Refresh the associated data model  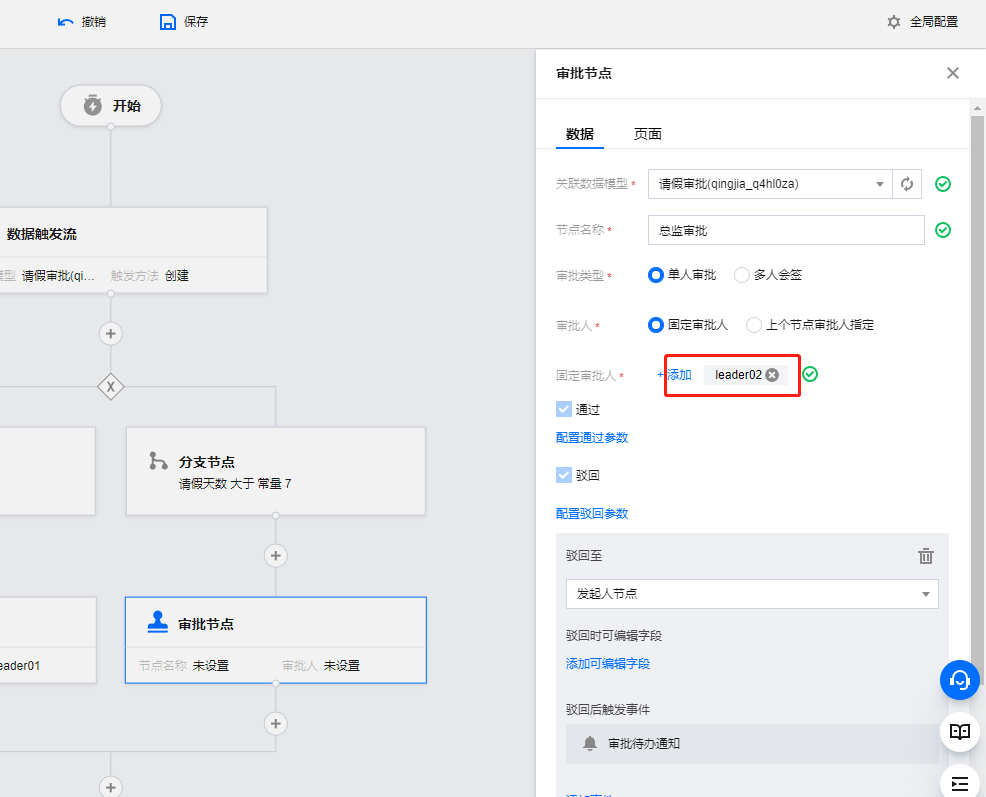[x=907, y=184]
